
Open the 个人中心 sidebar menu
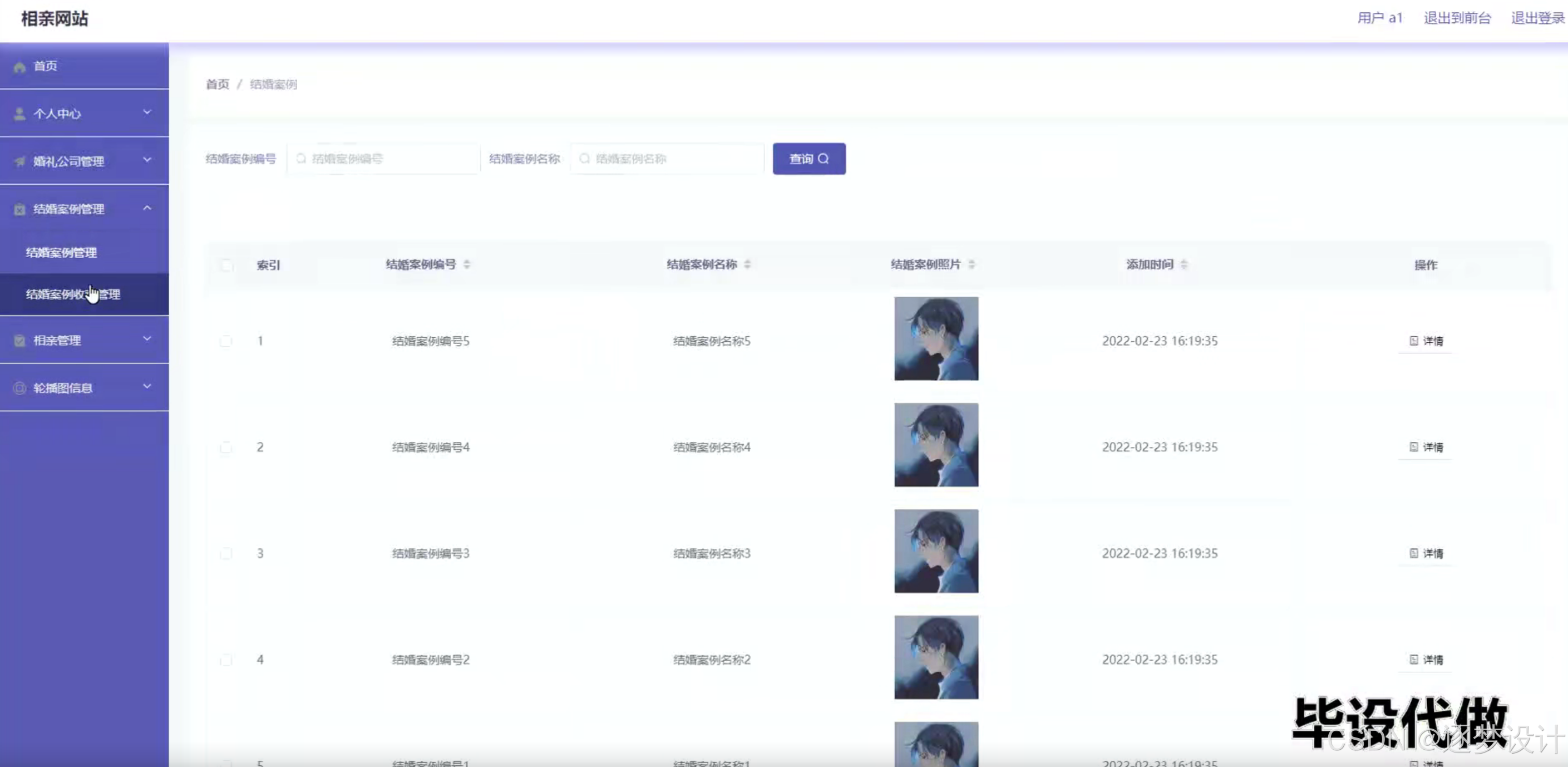coord(84,113)
